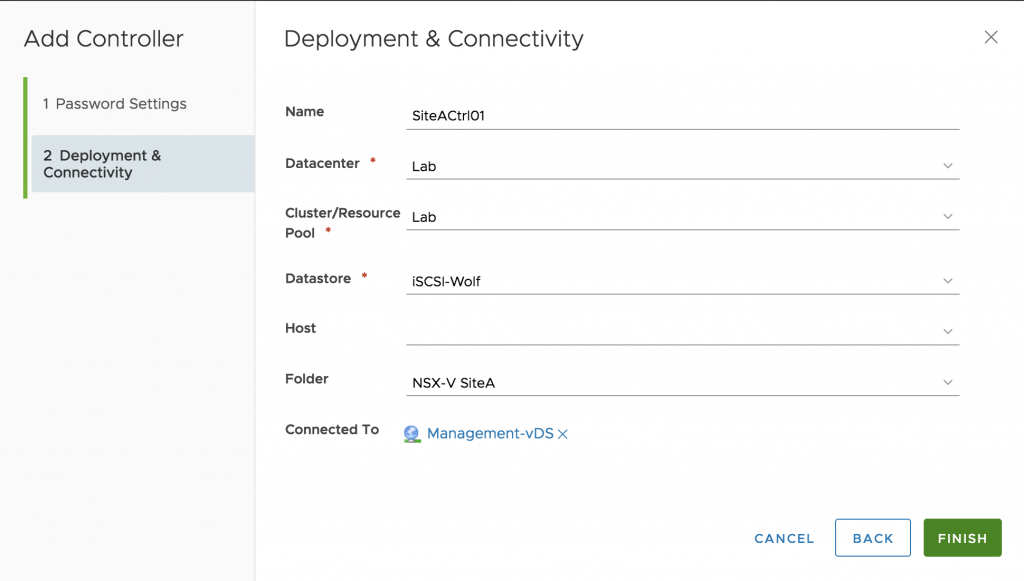Click the BACK button
This screenshot has width=1024, height=581.
pyautogui.click(x=872, y=538)
